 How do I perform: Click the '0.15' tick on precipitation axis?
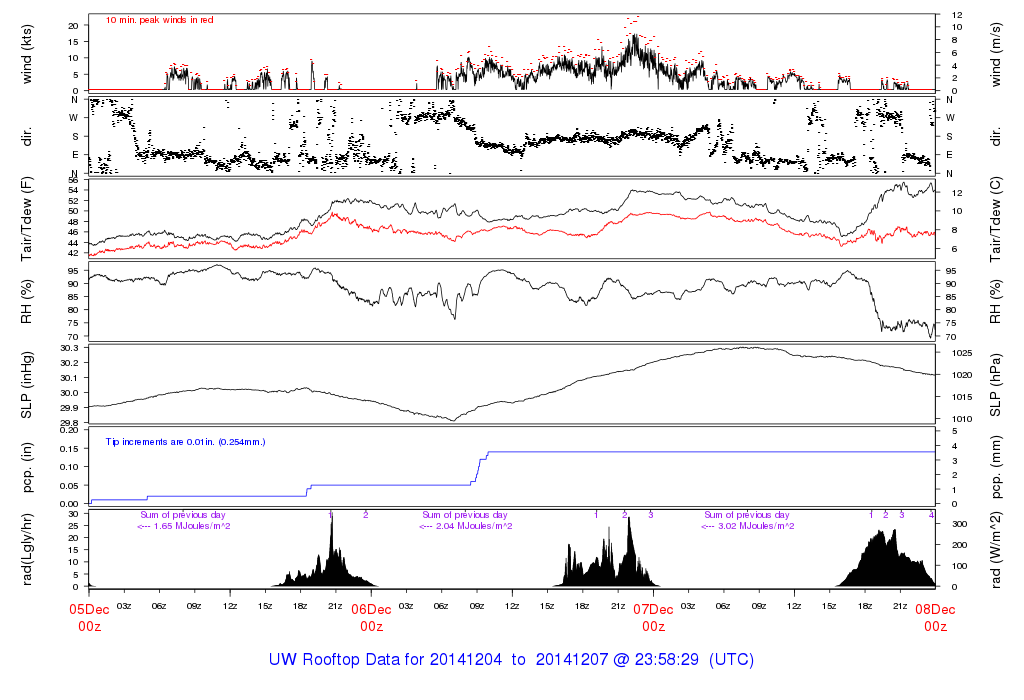pyautogui.click(x=70, y=449)
